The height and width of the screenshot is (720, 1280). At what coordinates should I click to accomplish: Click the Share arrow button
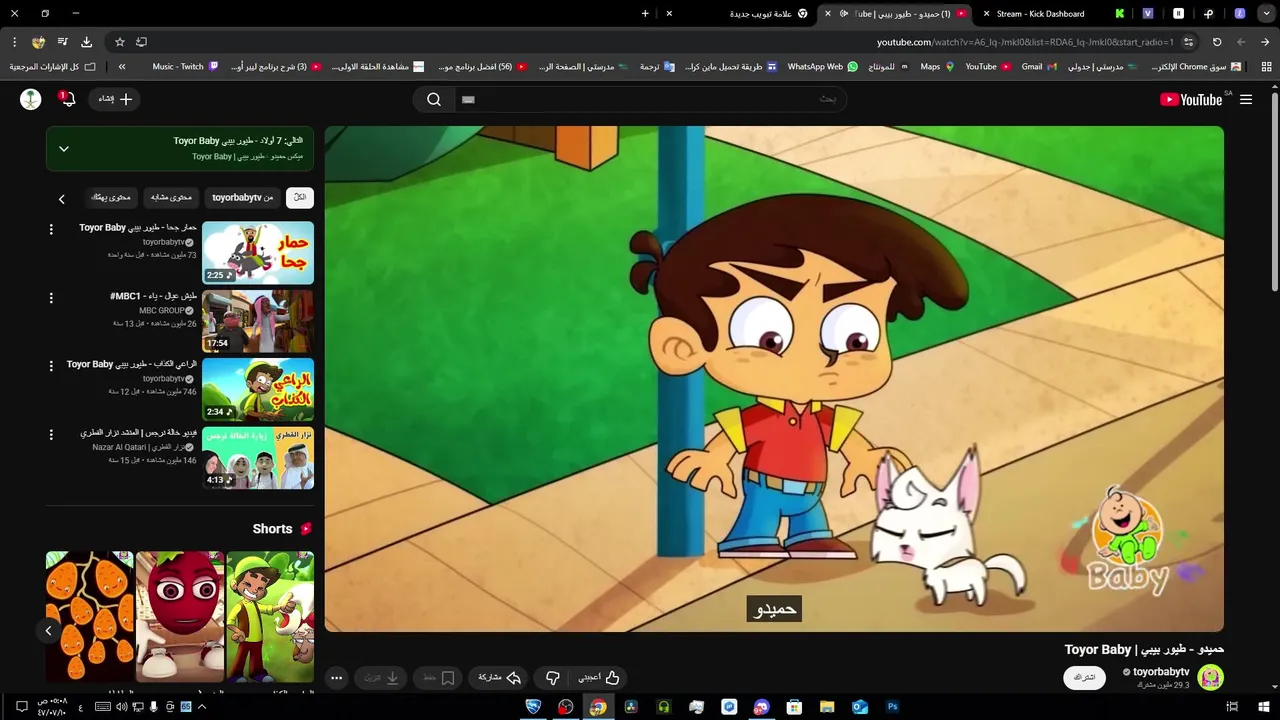[500, 678]
